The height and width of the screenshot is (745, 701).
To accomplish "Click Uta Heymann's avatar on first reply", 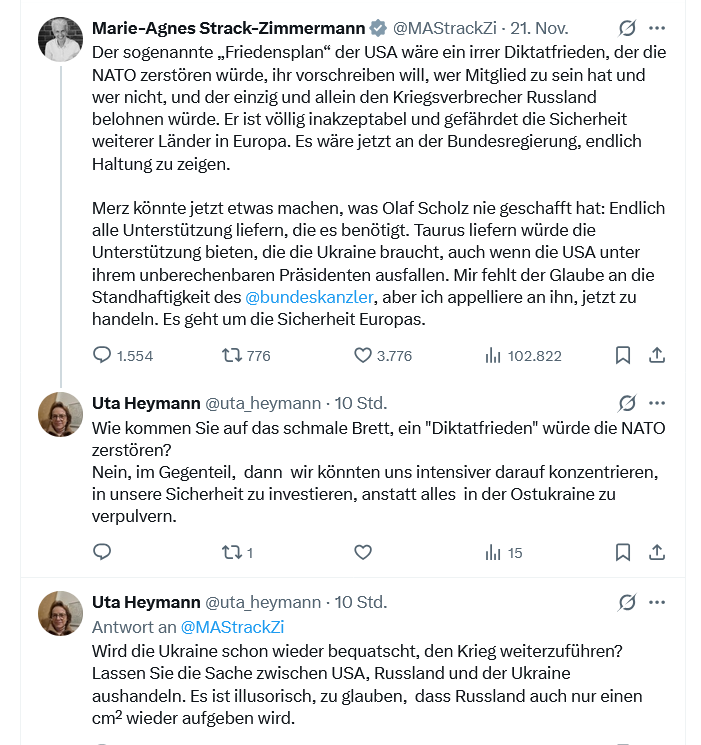I will [x=60, y=414].
